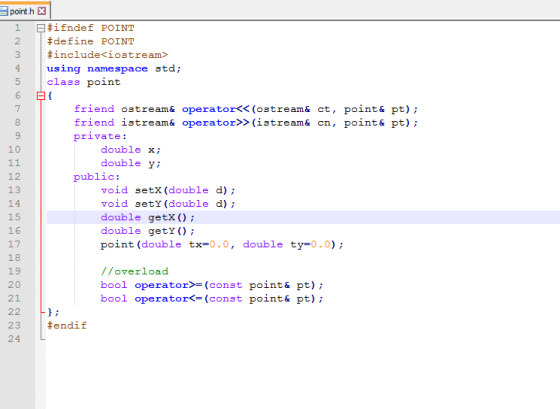560x409 pixels.
Task: Click the text '#define POINT'
Action: coord(90,41)
